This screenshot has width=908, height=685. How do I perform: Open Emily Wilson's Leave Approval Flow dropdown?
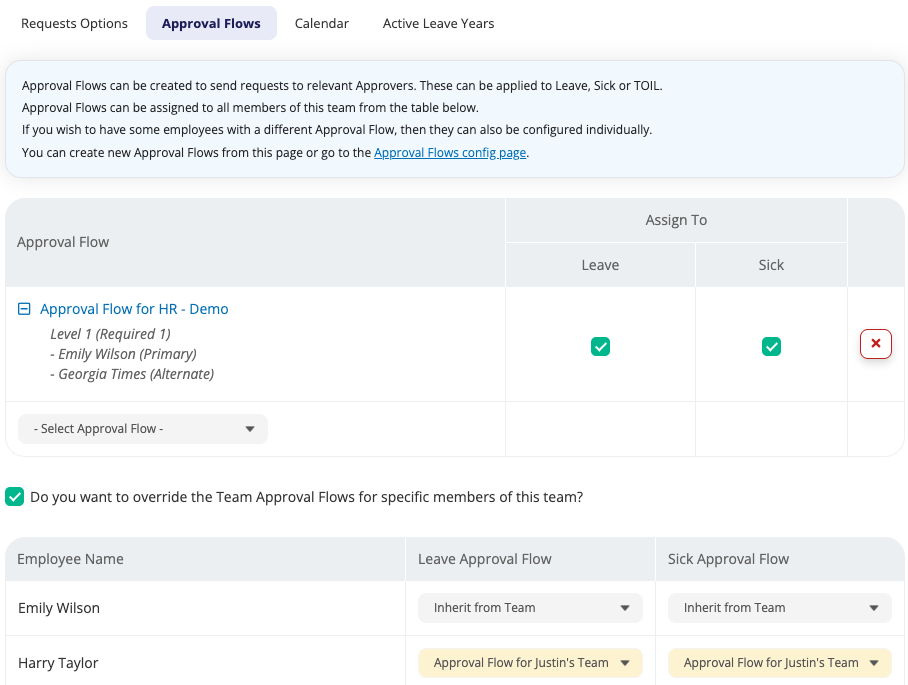pos(530,608)
